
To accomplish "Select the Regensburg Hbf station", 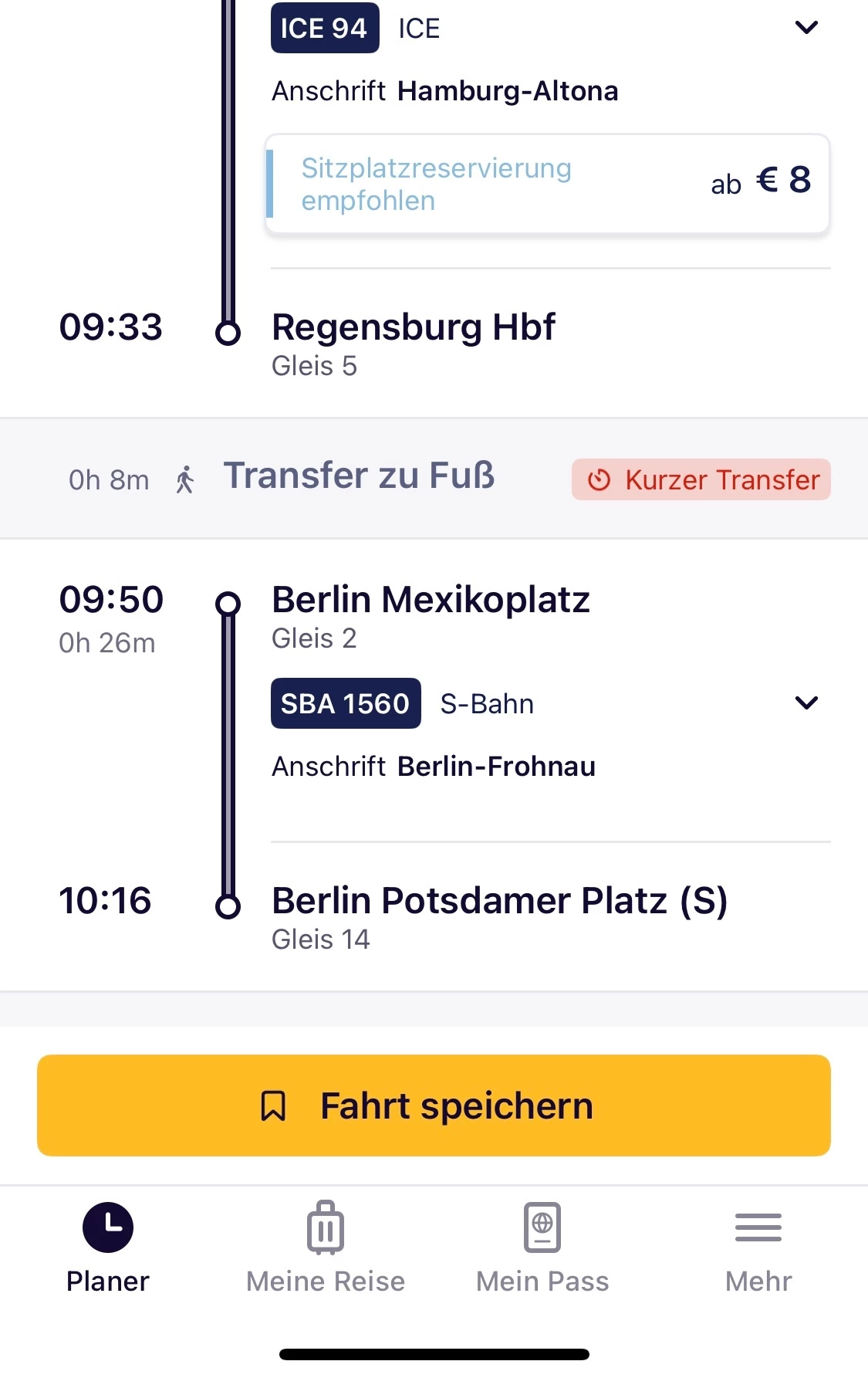I will (414, 327).
